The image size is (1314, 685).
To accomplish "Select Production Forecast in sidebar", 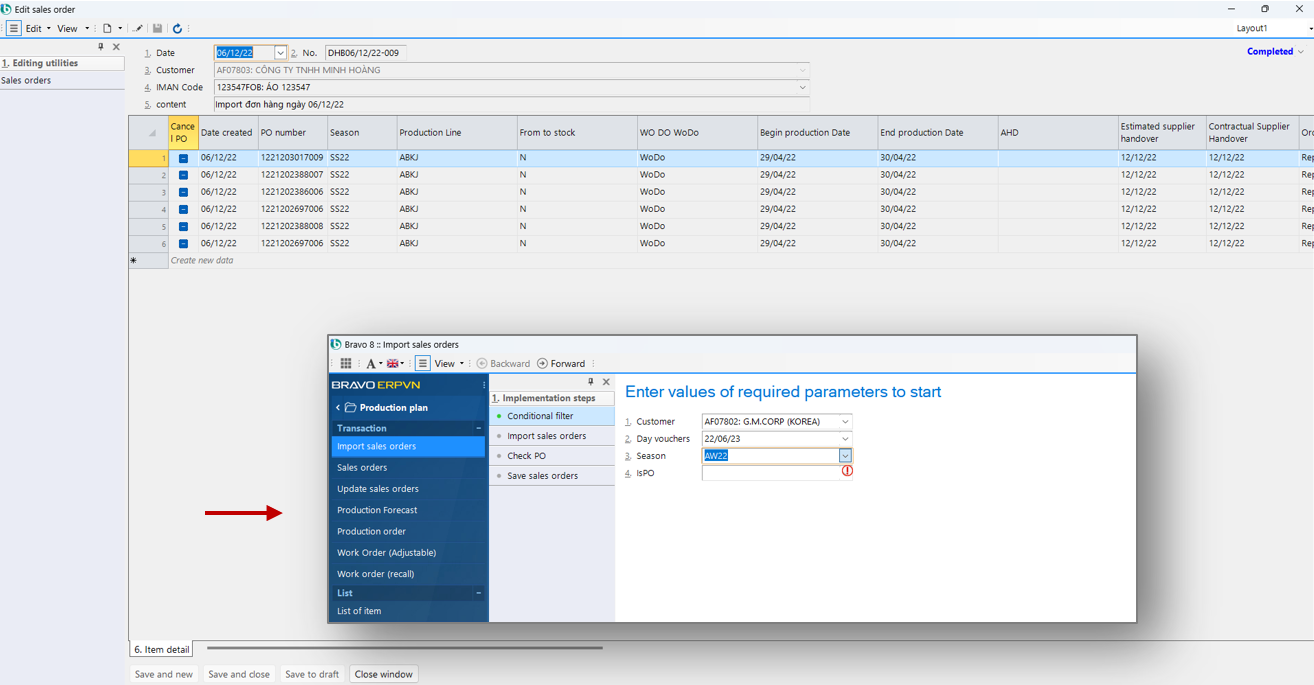I will 377,510.
